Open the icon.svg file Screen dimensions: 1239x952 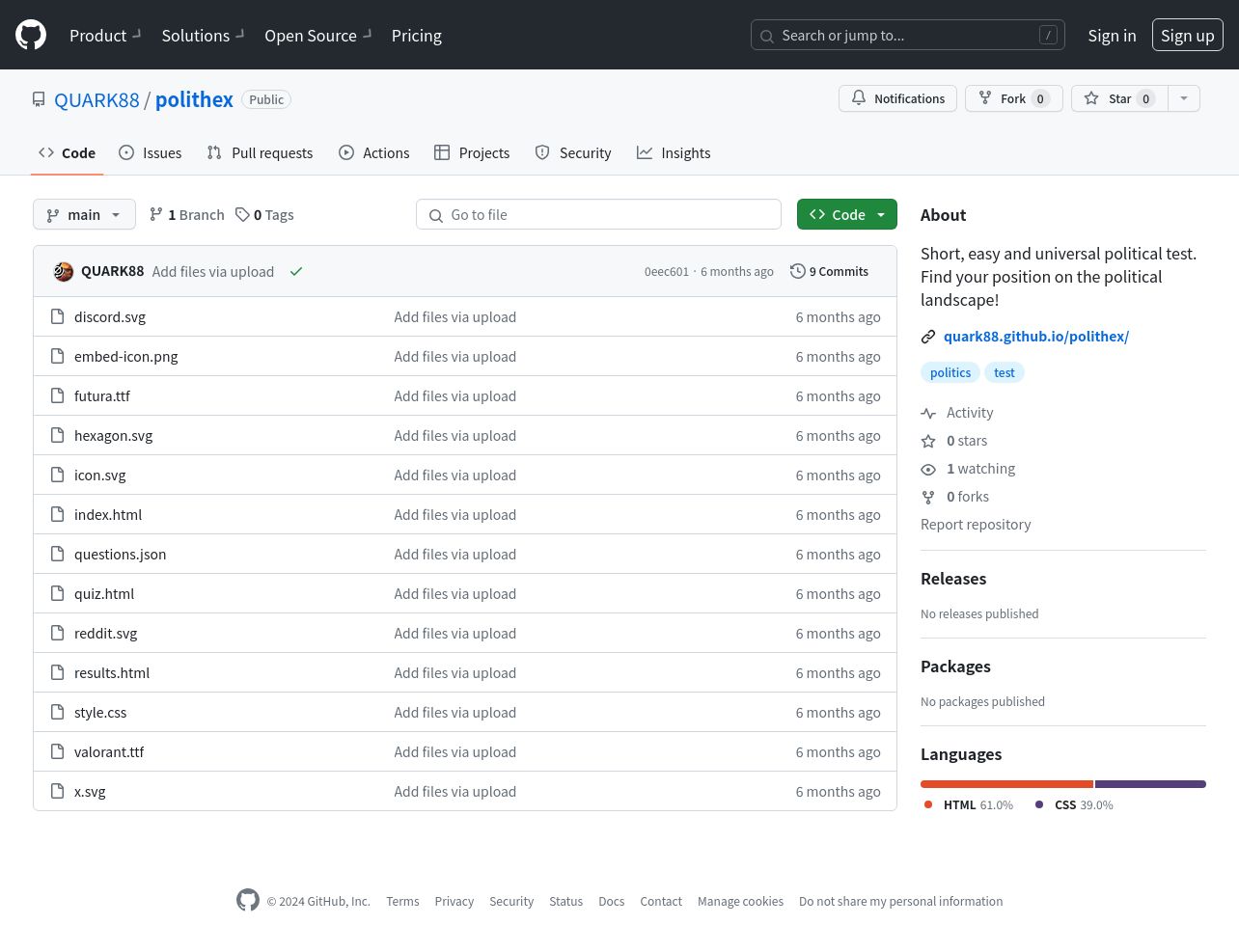(100, 476)
